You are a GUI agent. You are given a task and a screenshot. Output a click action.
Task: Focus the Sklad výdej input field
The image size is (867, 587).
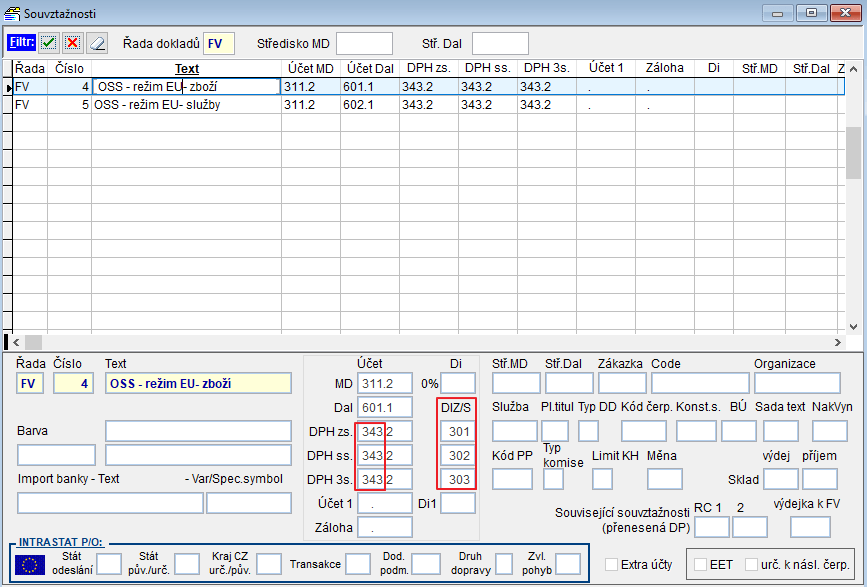pyautogui.click(x=781, y=479)
